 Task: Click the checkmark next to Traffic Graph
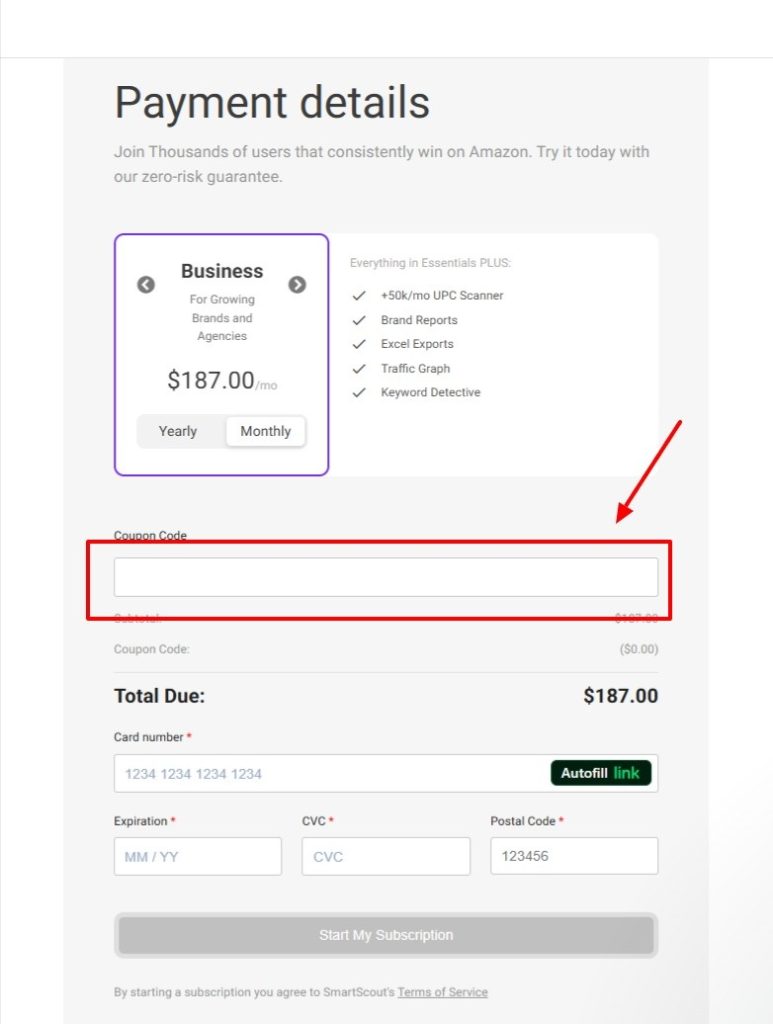(x=360, y=369)
